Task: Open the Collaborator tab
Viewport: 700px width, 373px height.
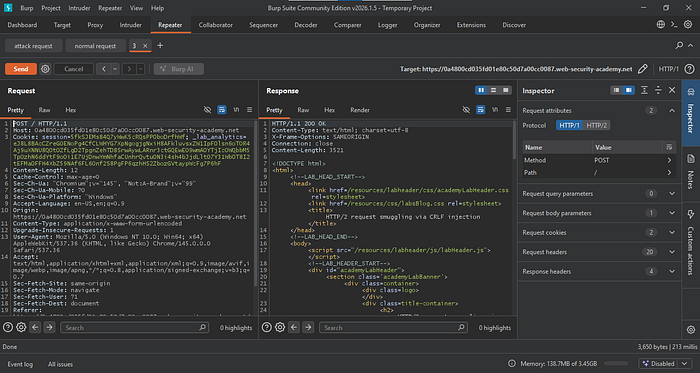Action: [216, 25]
